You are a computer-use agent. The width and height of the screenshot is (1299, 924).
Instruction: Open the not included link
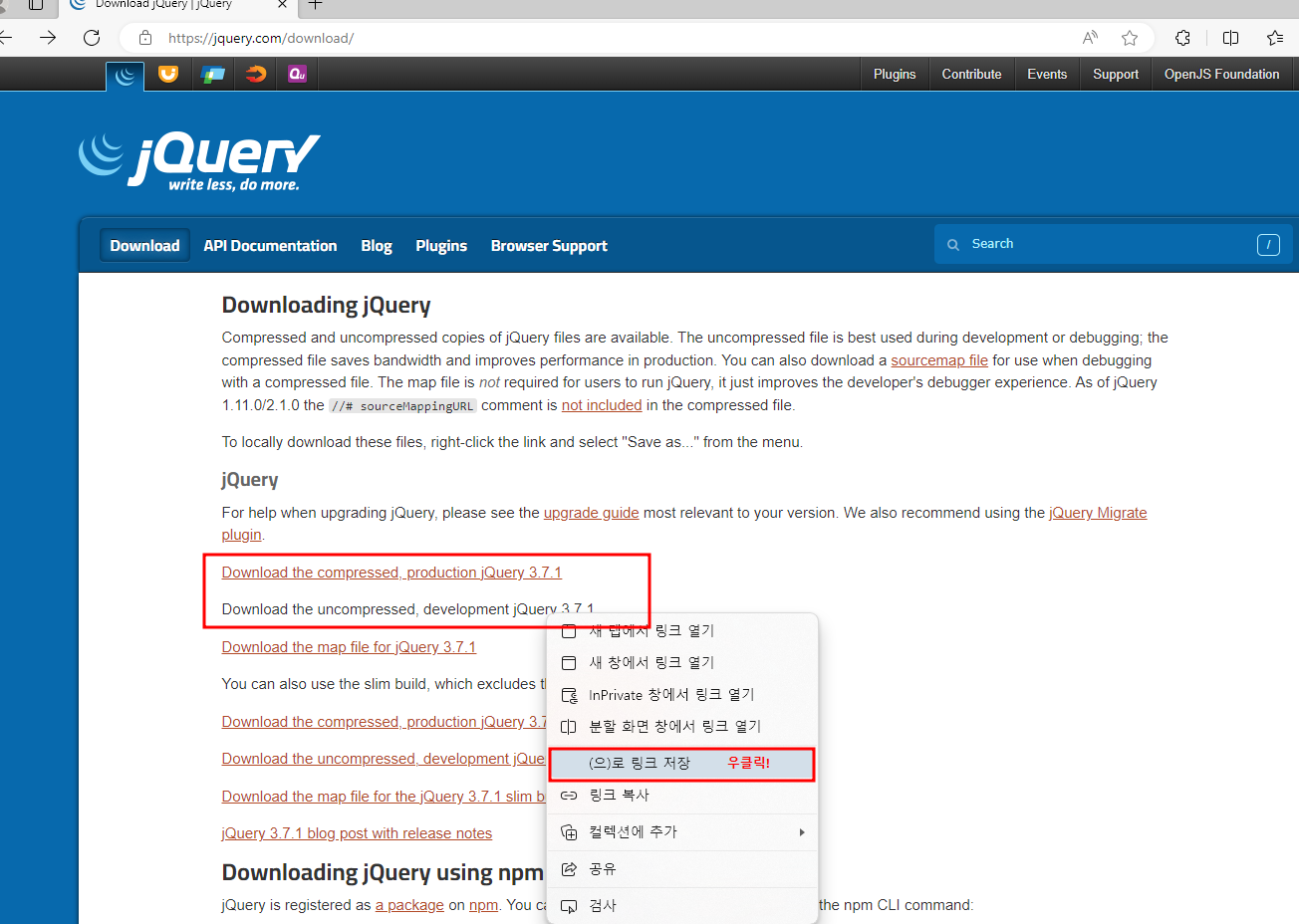click(x=602, y=405)
